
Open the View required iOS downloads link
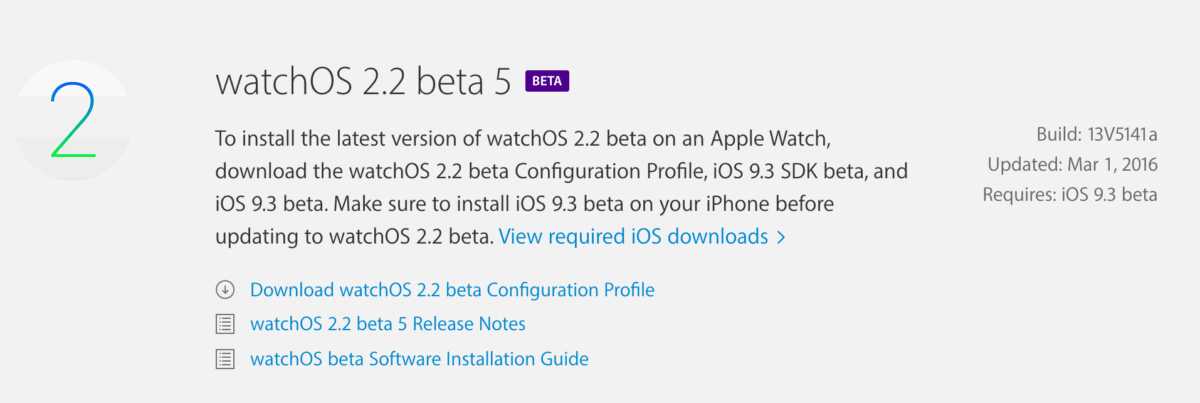click(633, 237)
